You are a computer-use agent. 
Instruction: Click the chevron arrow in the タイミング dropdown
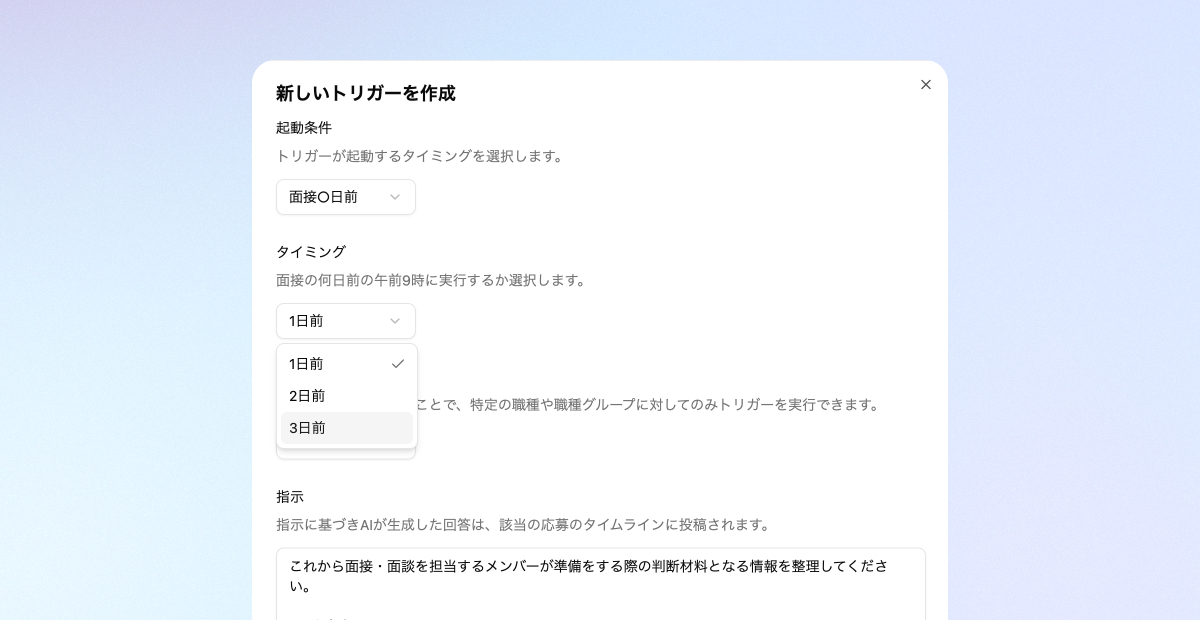click(395, 321)
